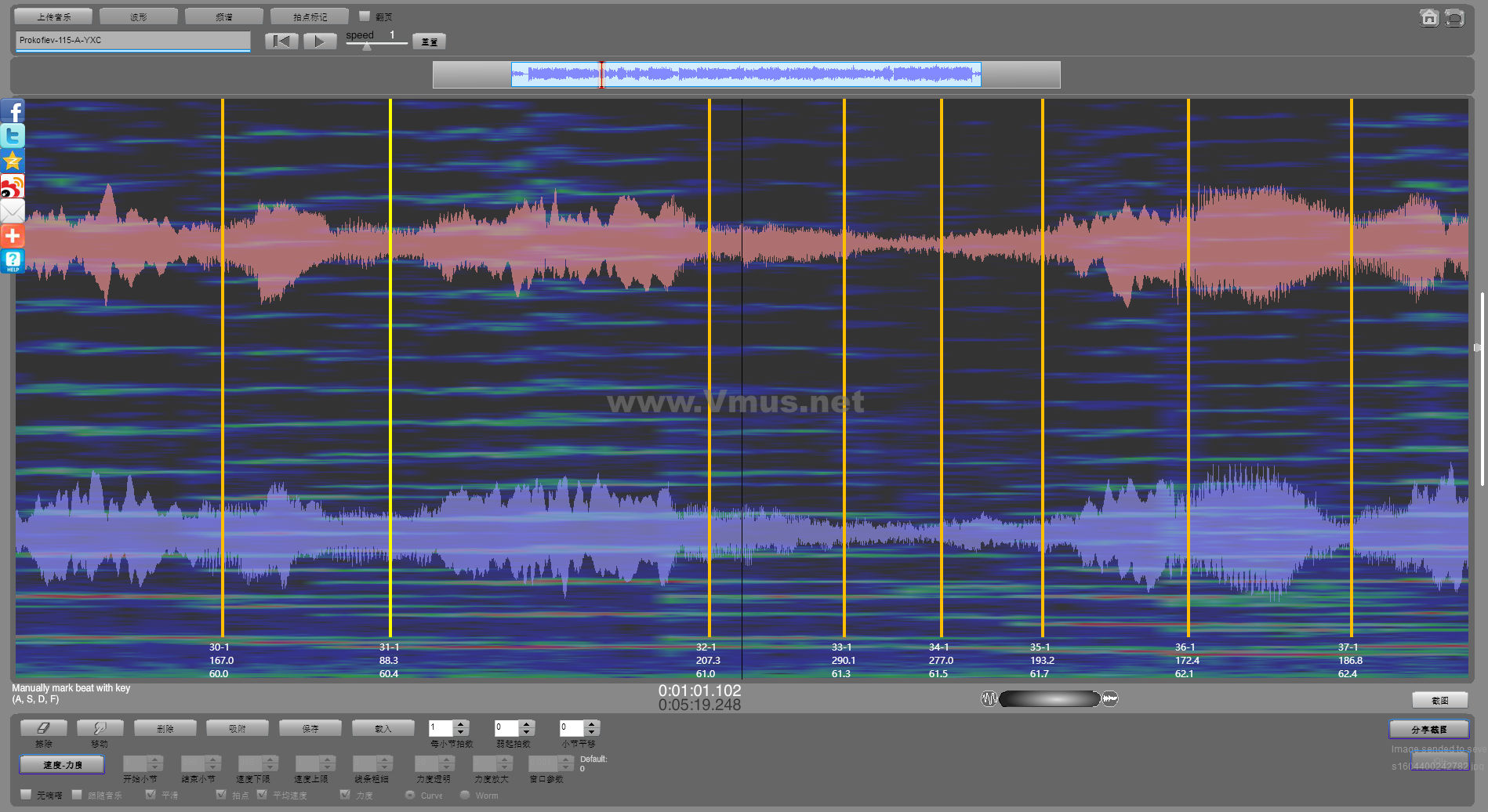The height and width of the screenshot is (812, 1488).
Task: Increase the 小节平移 stepper value
Action: pos(592,724)
